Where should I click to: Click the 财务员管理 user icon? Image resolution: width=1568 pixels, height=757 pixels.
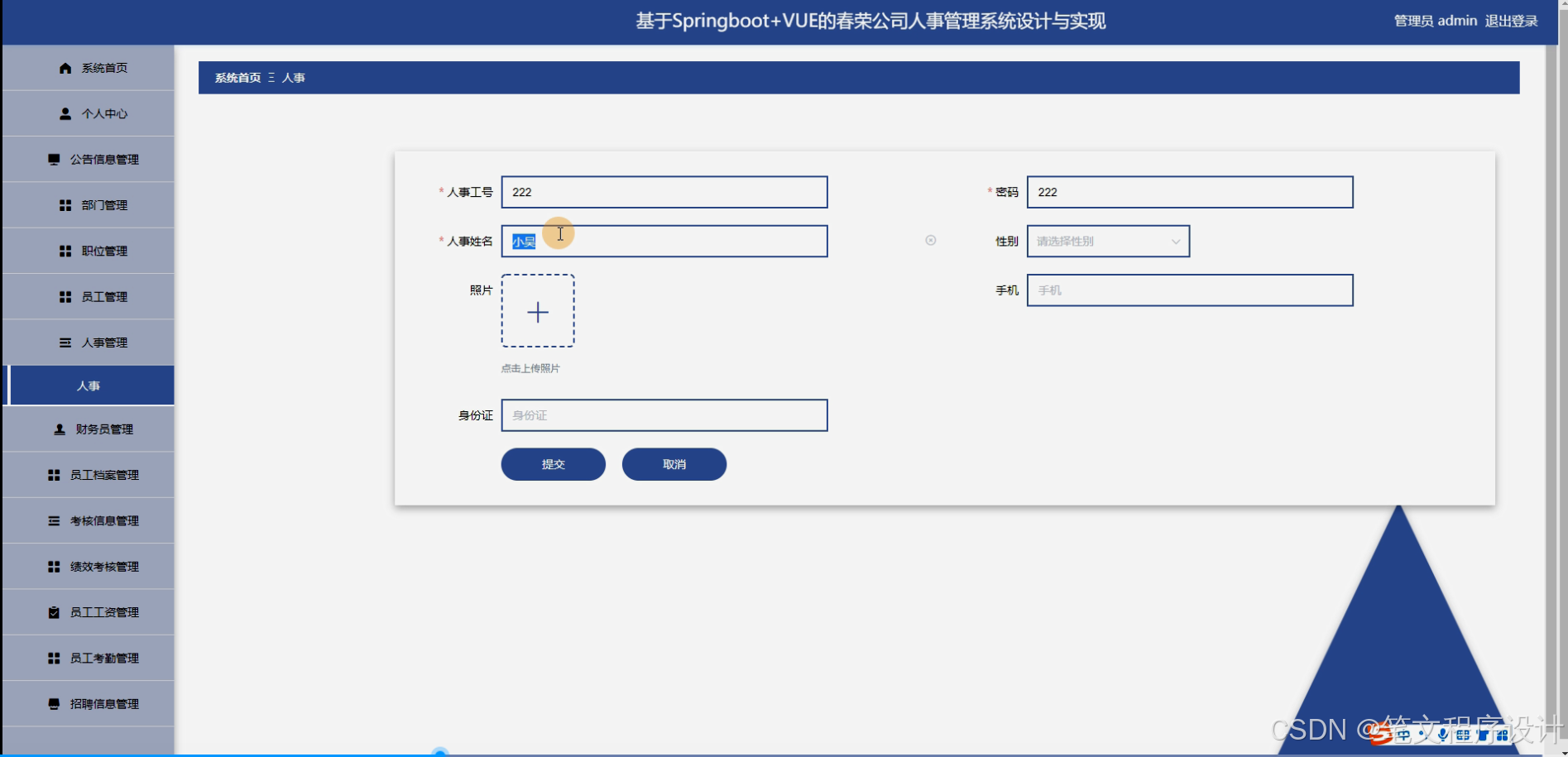58,429
